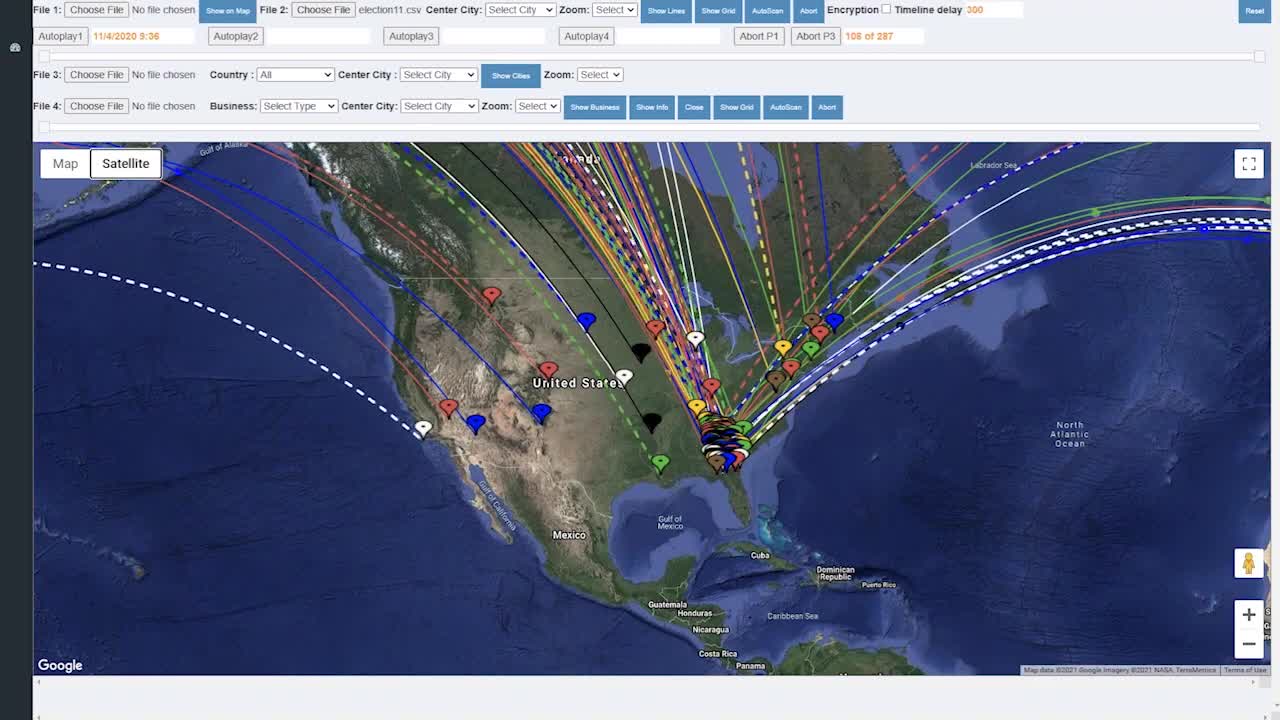Select the yellow marker near Arkansas
This screenshot has width=1280, height=720.
697,406
